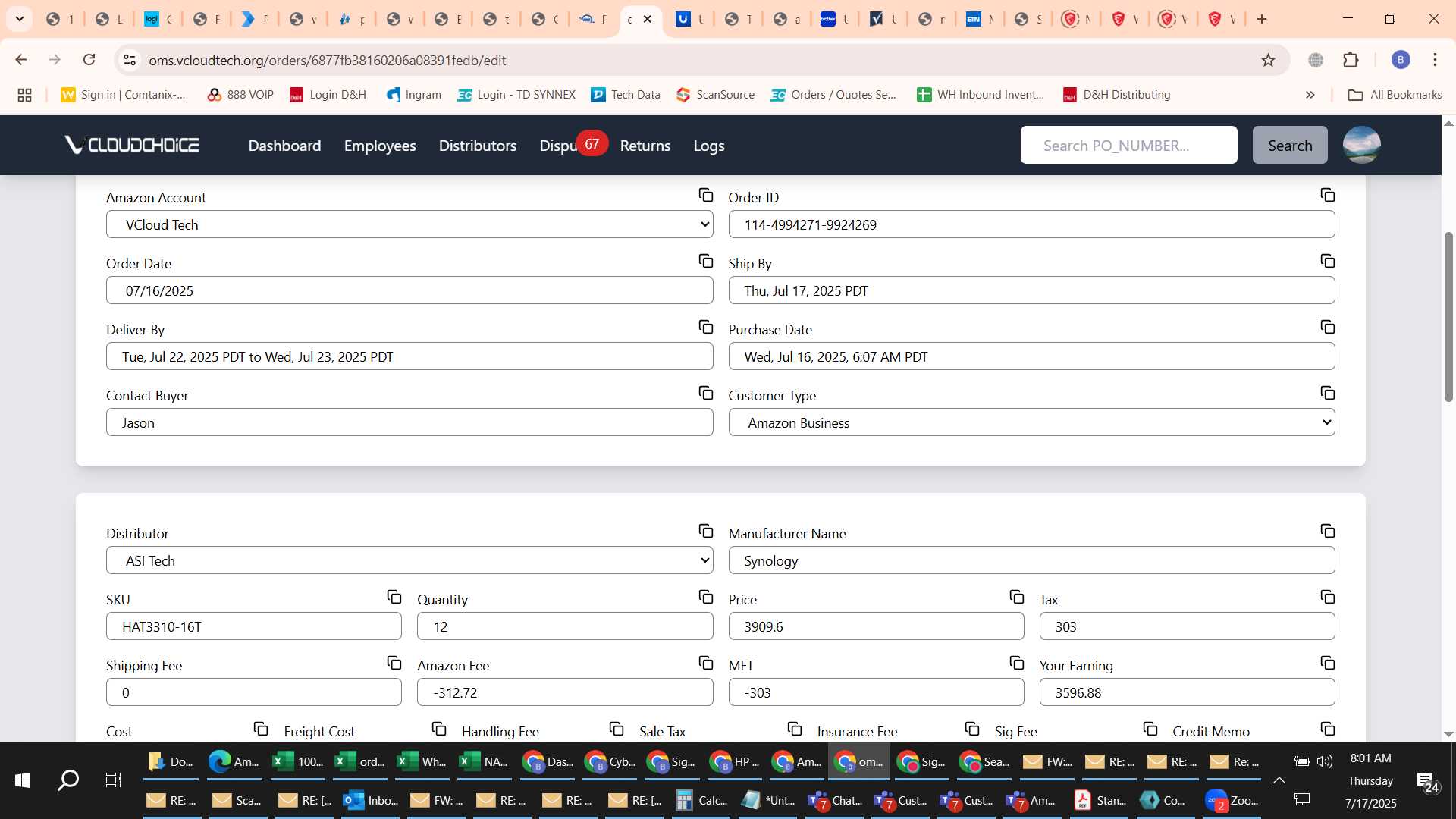Copy the Purchase Date value
Image resolution: width=1456 pixels, height=819 pixels.
coord(1327,328)
